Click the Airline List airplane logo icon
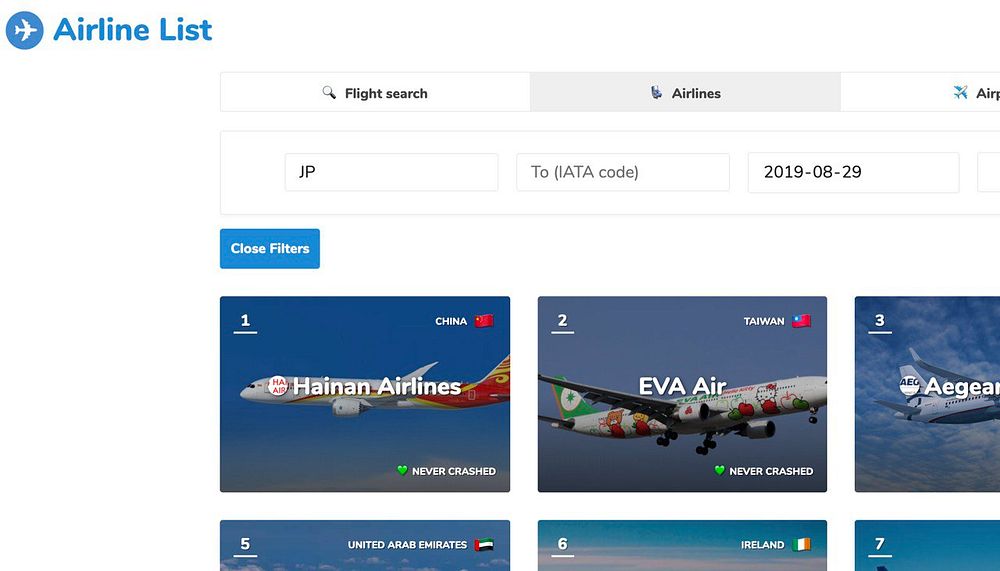 tap(25, 30)
